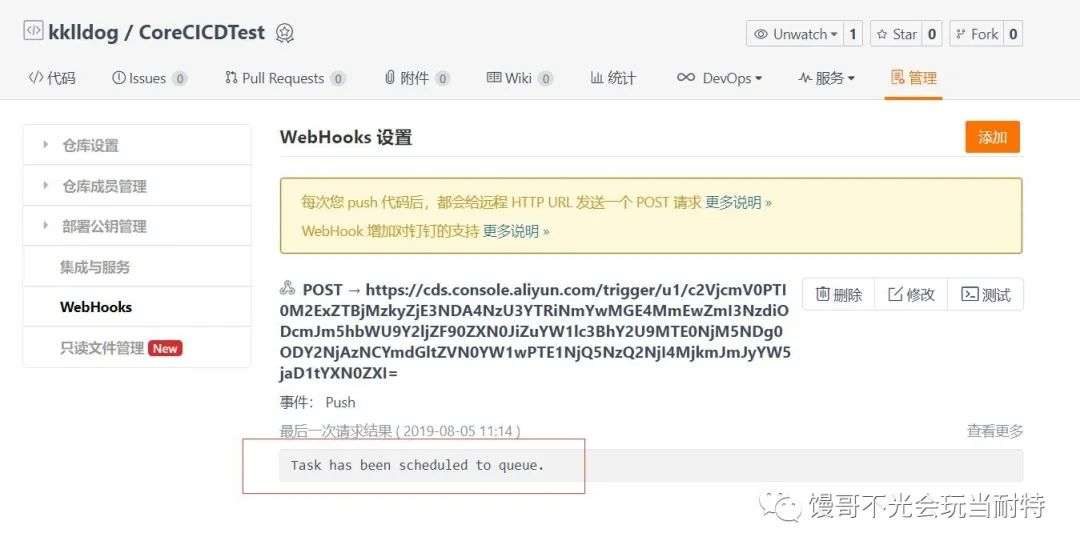This screenshot has width=1080, height=553.
Task: Test the webhook with 测试 button
Action: coord(986,294)
